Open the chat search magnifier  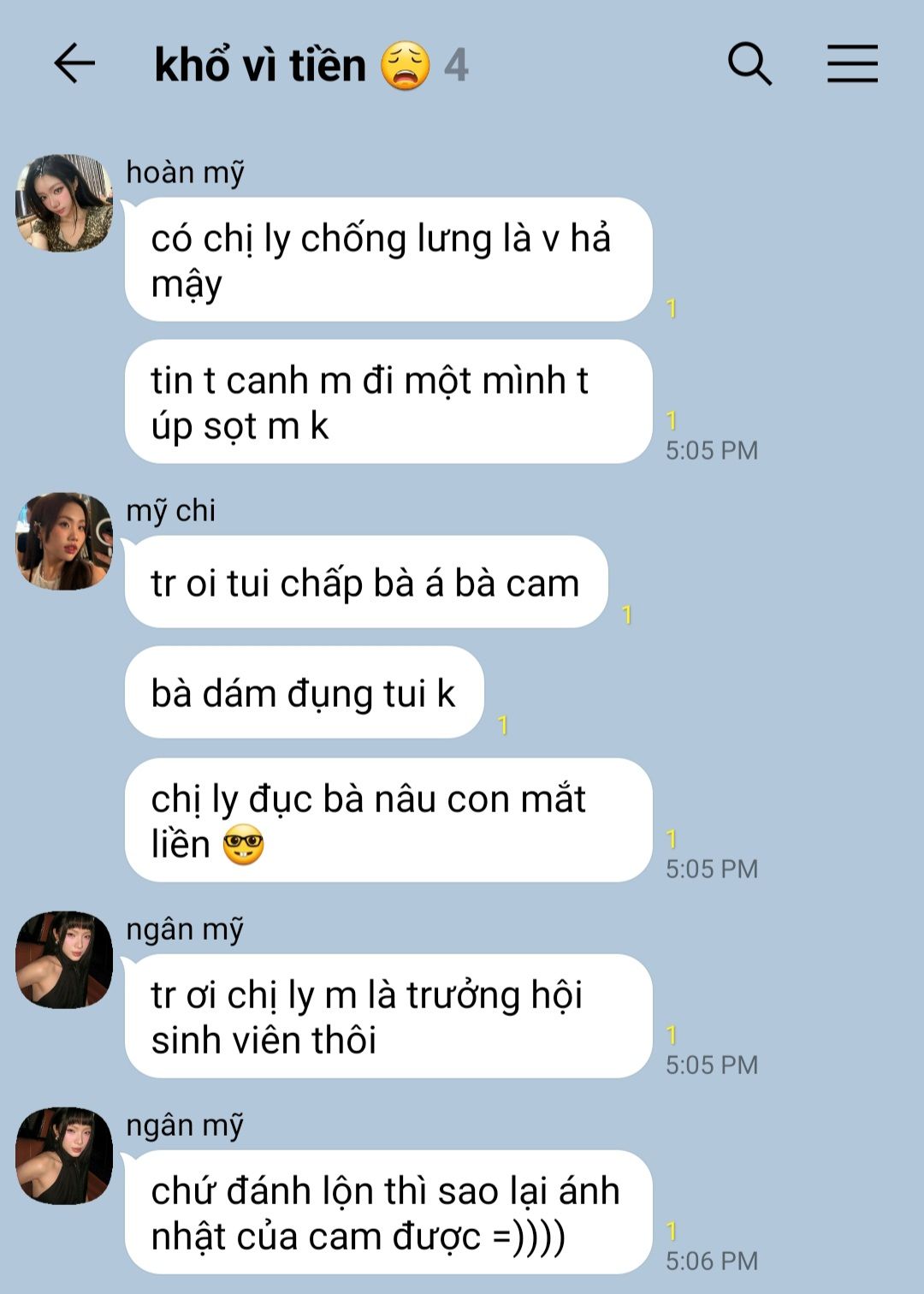pyautogui.click(x=749, y=64)
